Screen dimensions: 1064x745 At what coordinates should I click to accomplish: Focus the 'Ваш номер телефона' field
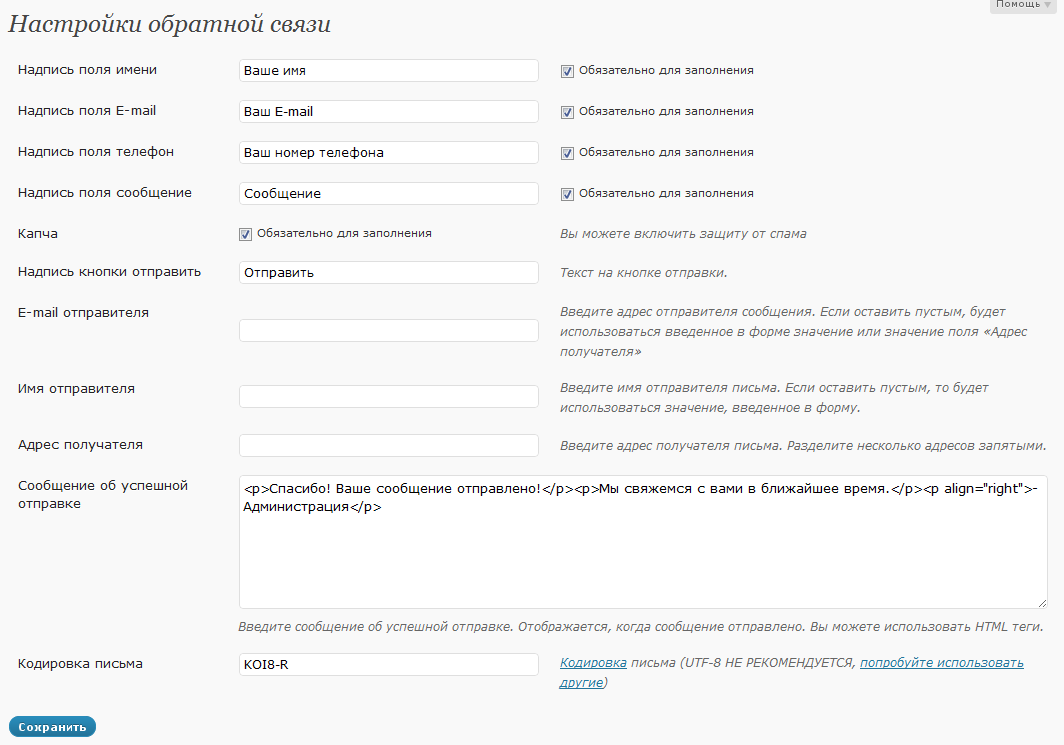(x=389, y=153)
